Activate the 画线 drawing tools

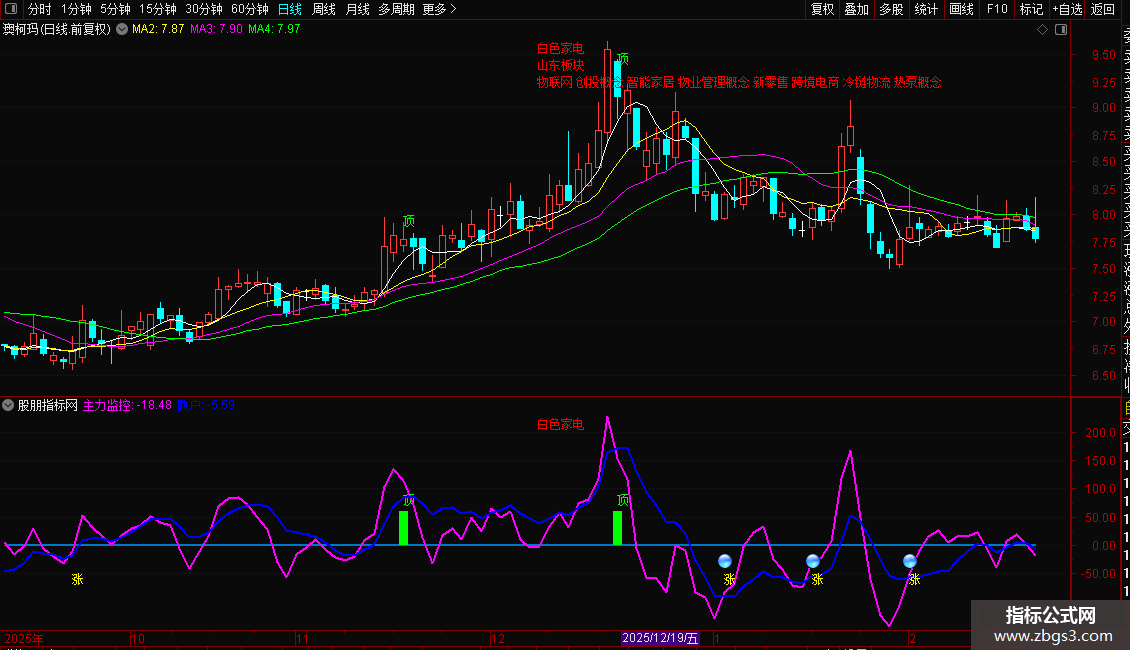tap(961, 9)
